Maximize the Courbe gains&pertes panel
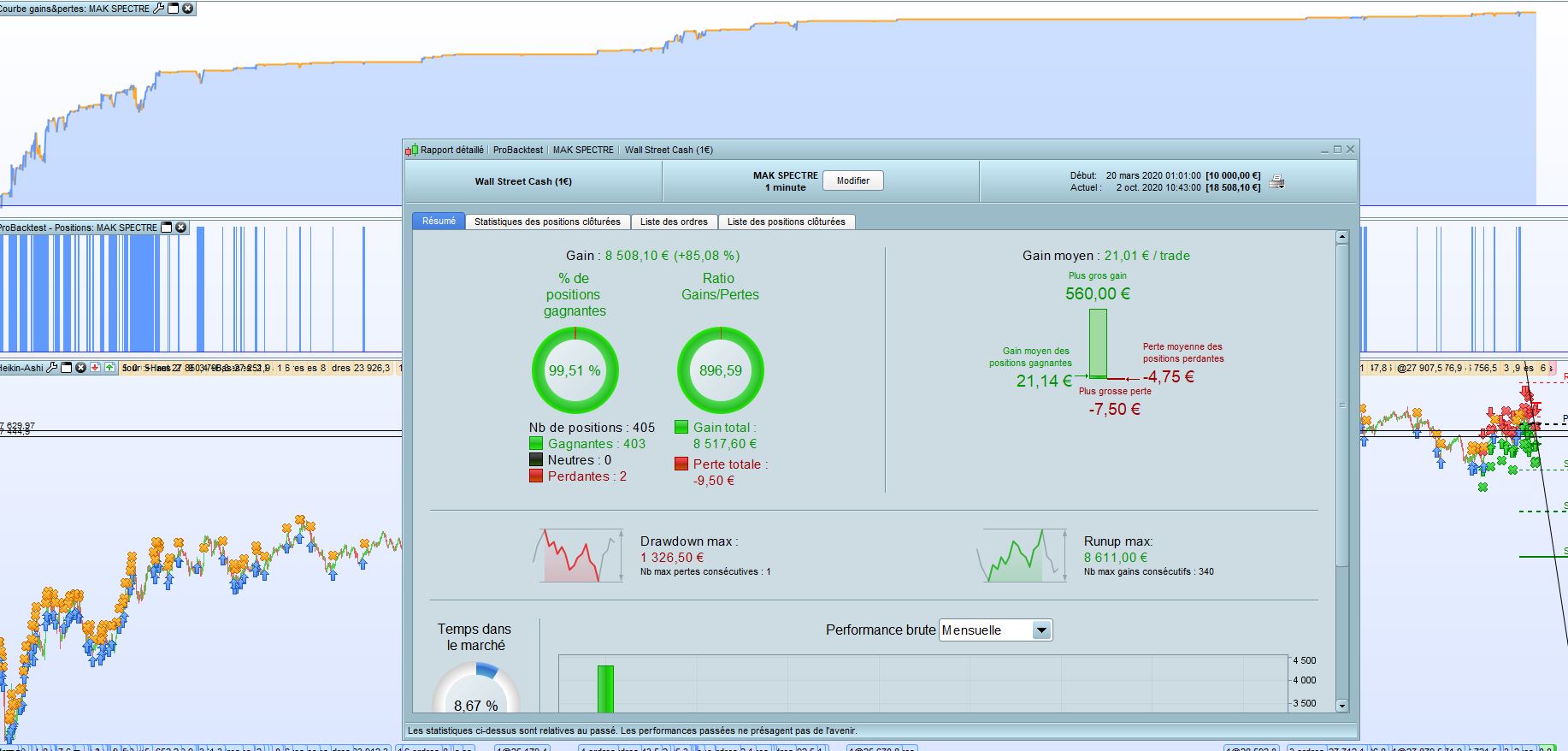This screenshot has width=1568, height=751. 174,9
